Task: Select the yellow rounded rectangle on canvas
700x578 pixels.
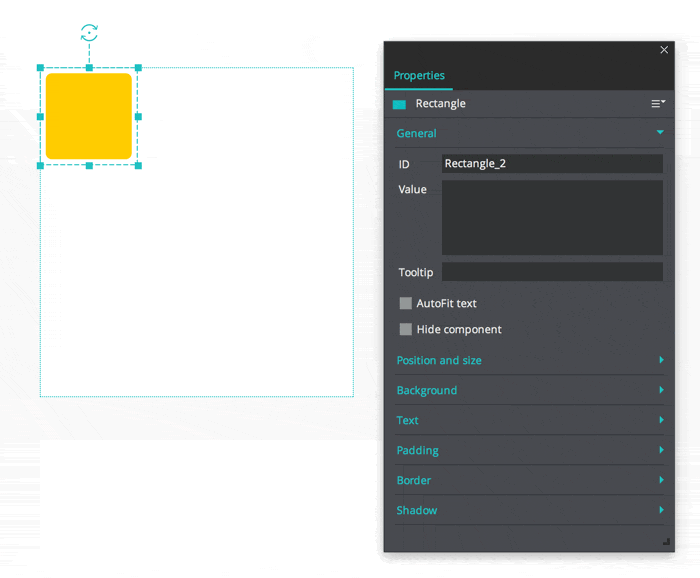Action: [89, 116]
